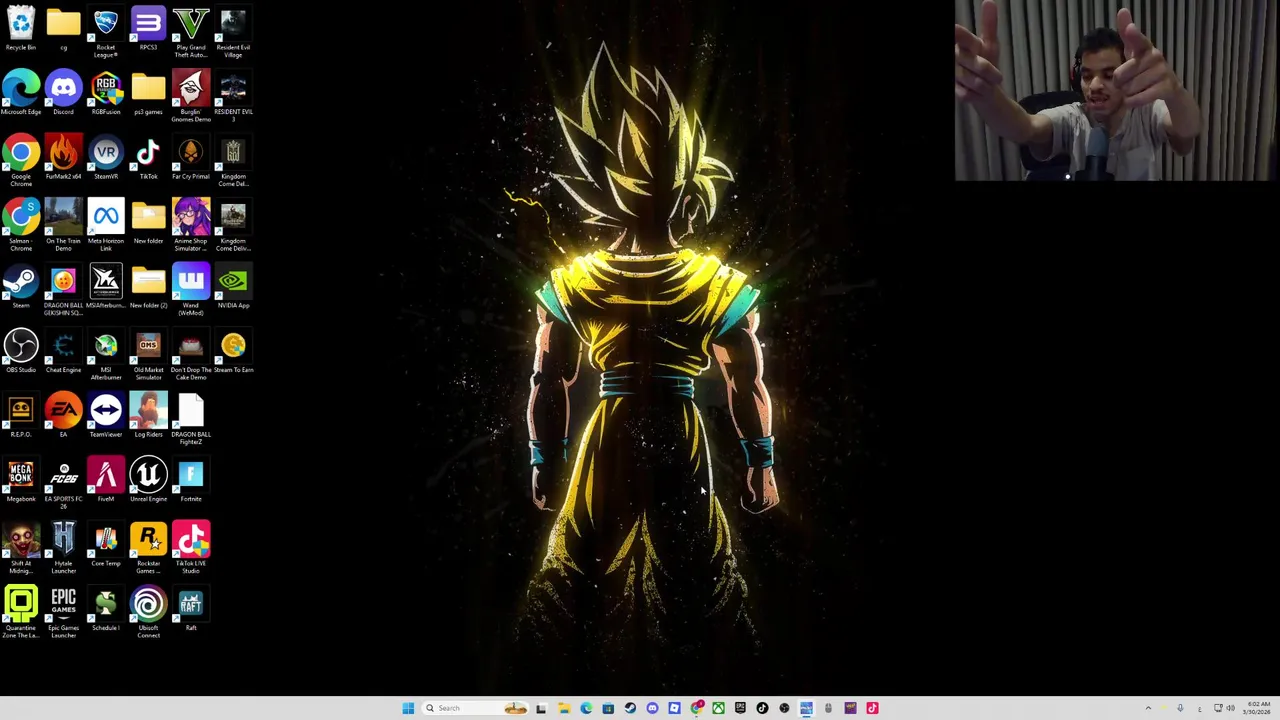
Task: Click the microphone icon in system tray
Action: (1180, 708)
